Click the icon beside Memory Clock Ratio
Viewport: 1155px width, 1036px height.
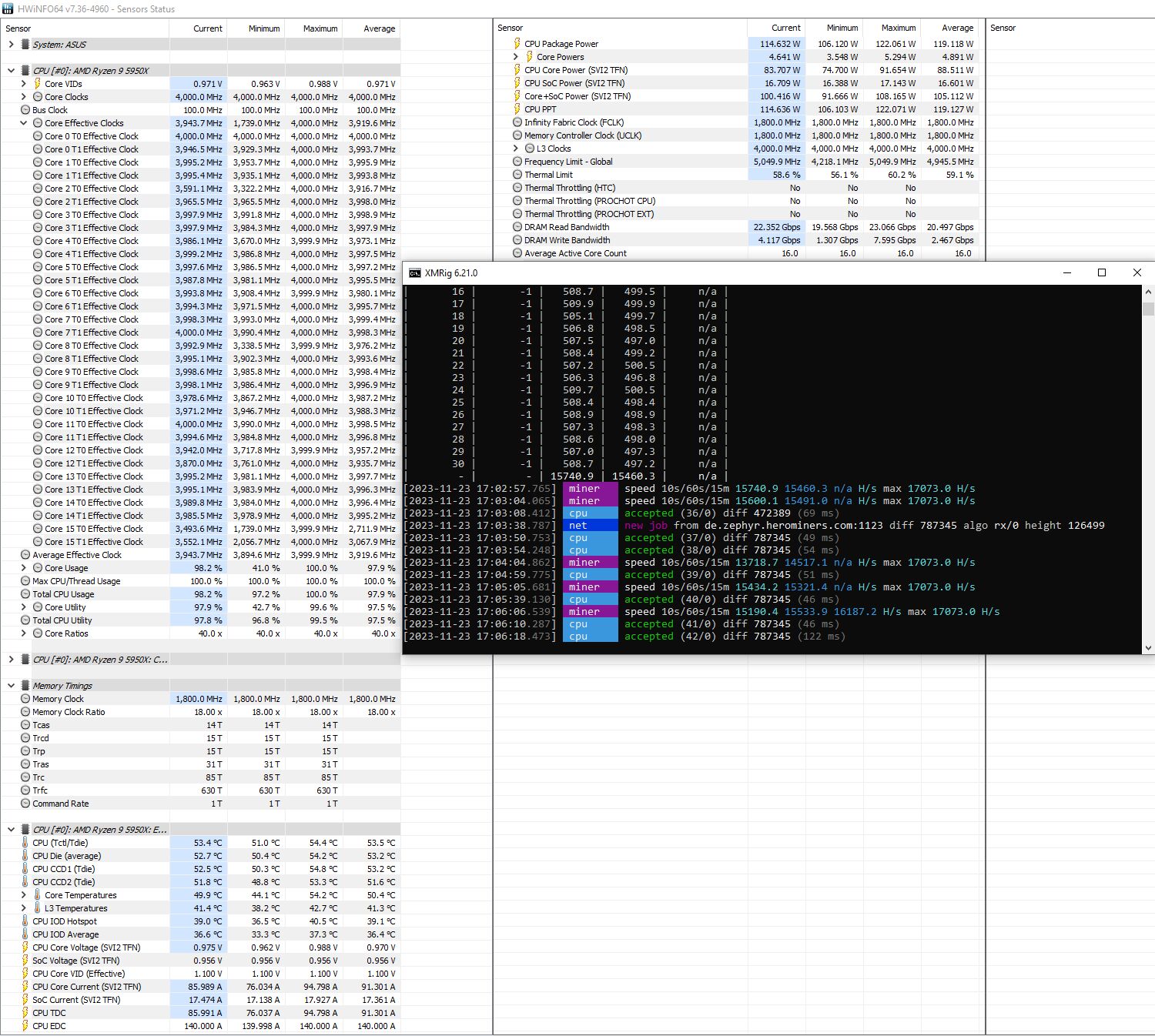[25, 712]
